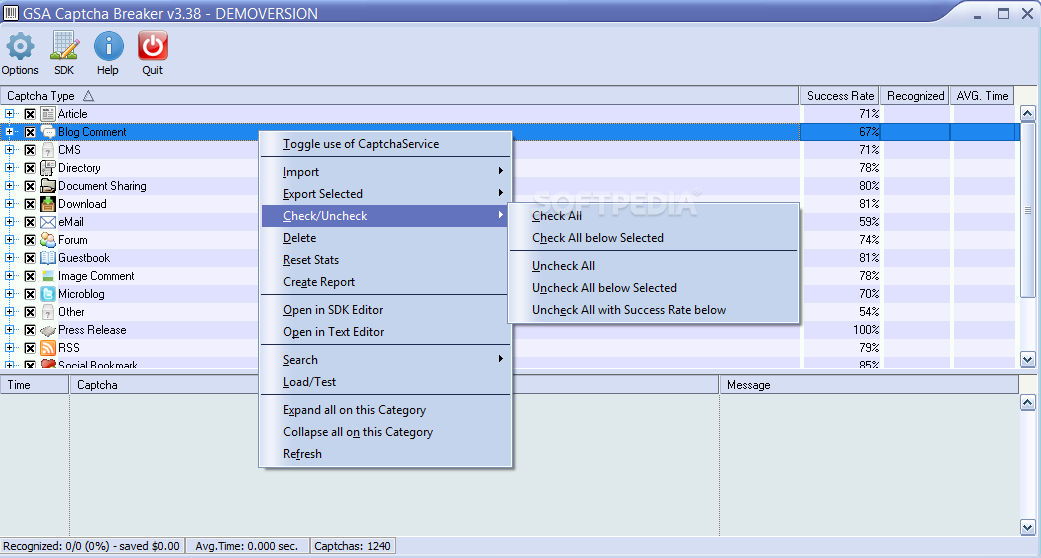This screenshot has width=1041, height=558.
Task: Click the application icon in title bar
Action: click(11, 13)
